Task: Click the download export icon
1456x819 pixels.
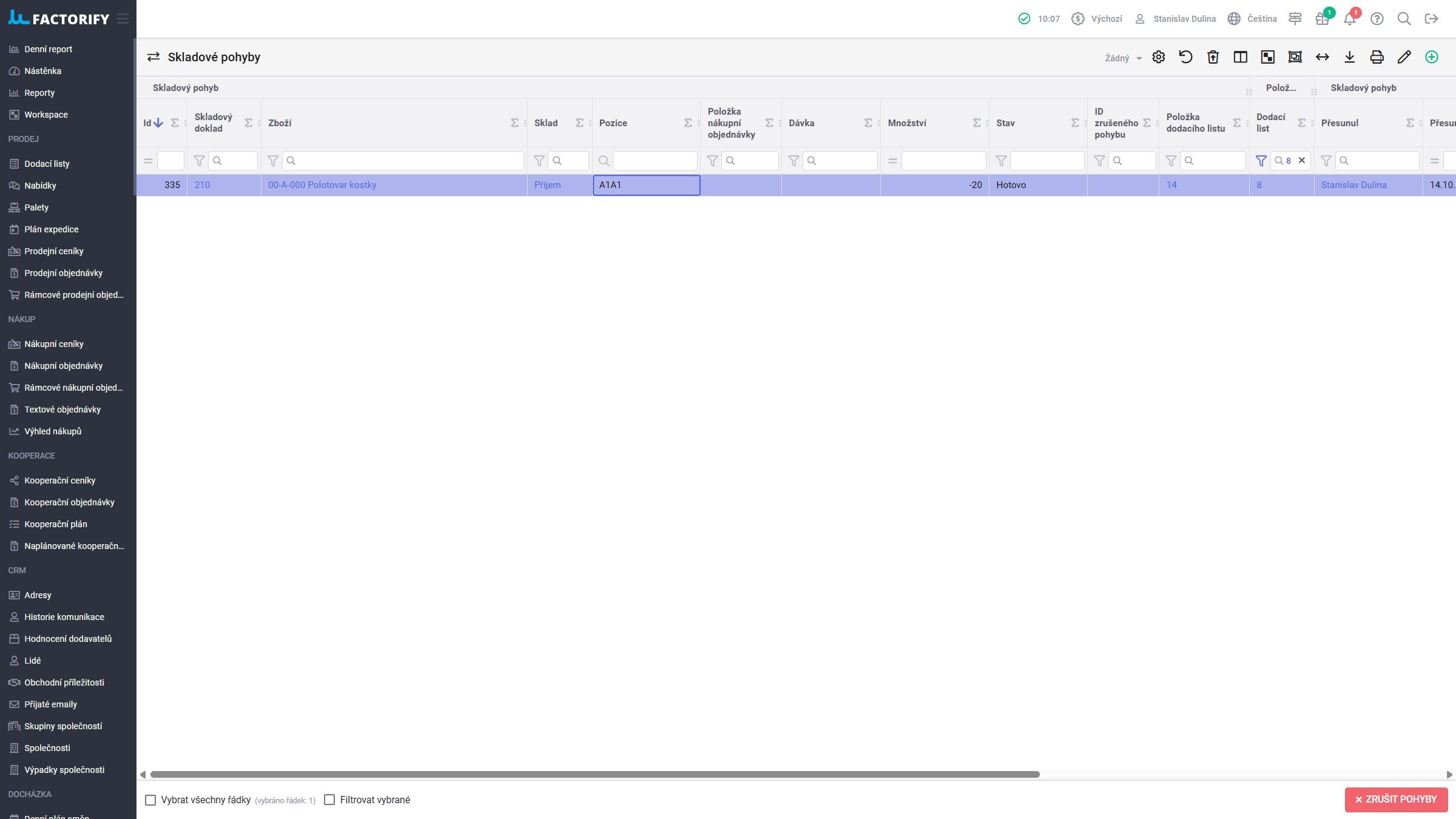Action: 1349,57
